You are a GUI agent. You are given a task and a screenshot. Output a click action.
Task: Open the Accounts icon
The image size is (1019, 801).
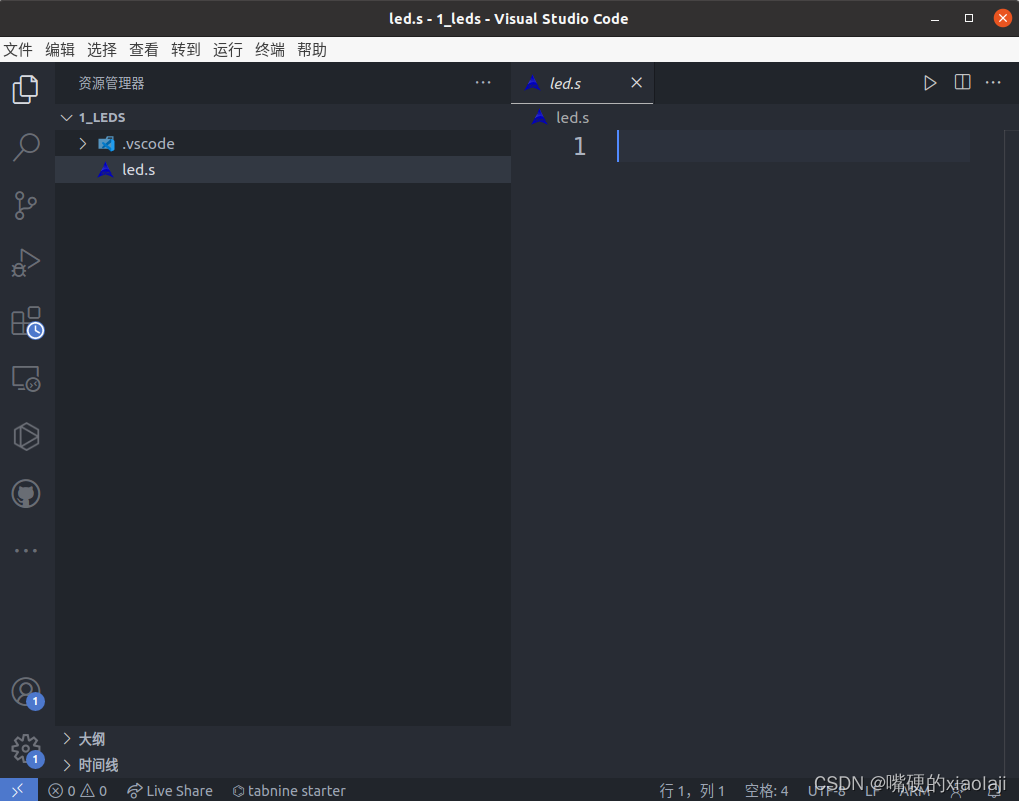[x=26, y=692]
